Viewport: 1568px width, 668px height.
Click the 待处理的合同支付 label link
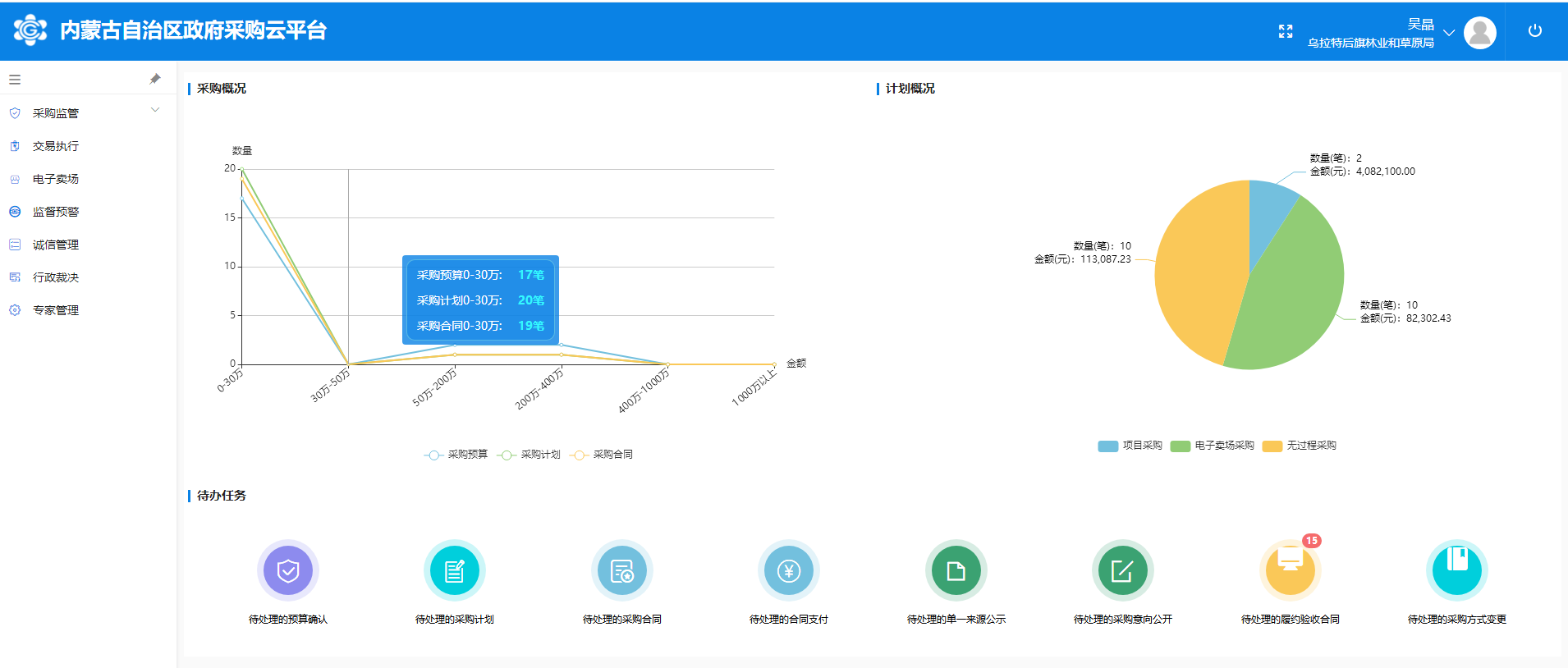(789, 620)
